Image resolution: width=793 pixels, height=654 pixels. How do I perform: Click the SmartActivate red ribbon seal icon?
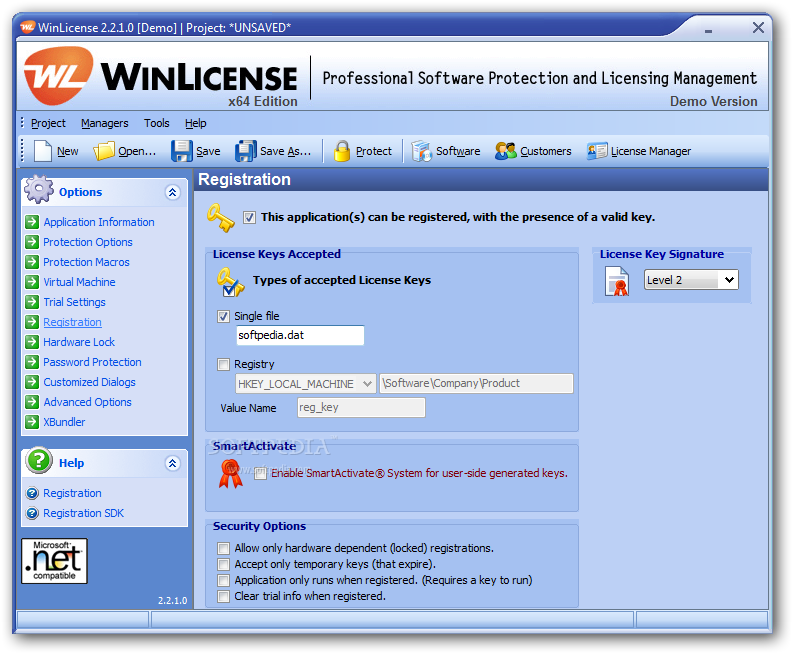point(231,473)
